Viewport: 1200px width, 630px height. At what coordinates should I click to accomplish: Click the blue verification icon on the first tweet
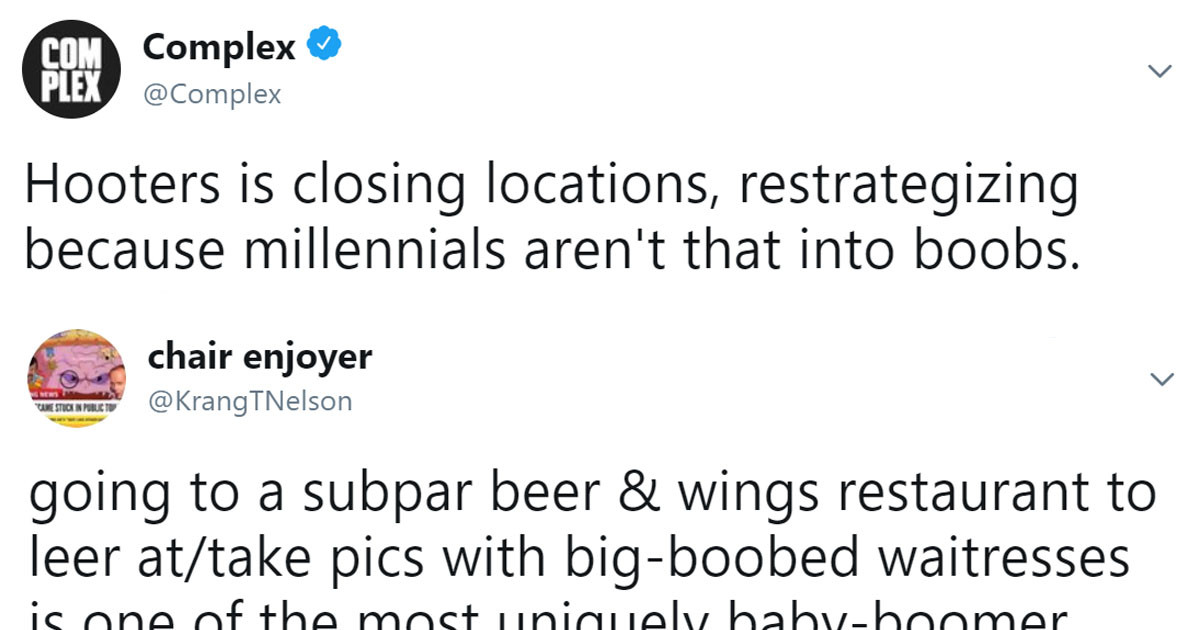[322, 44]
